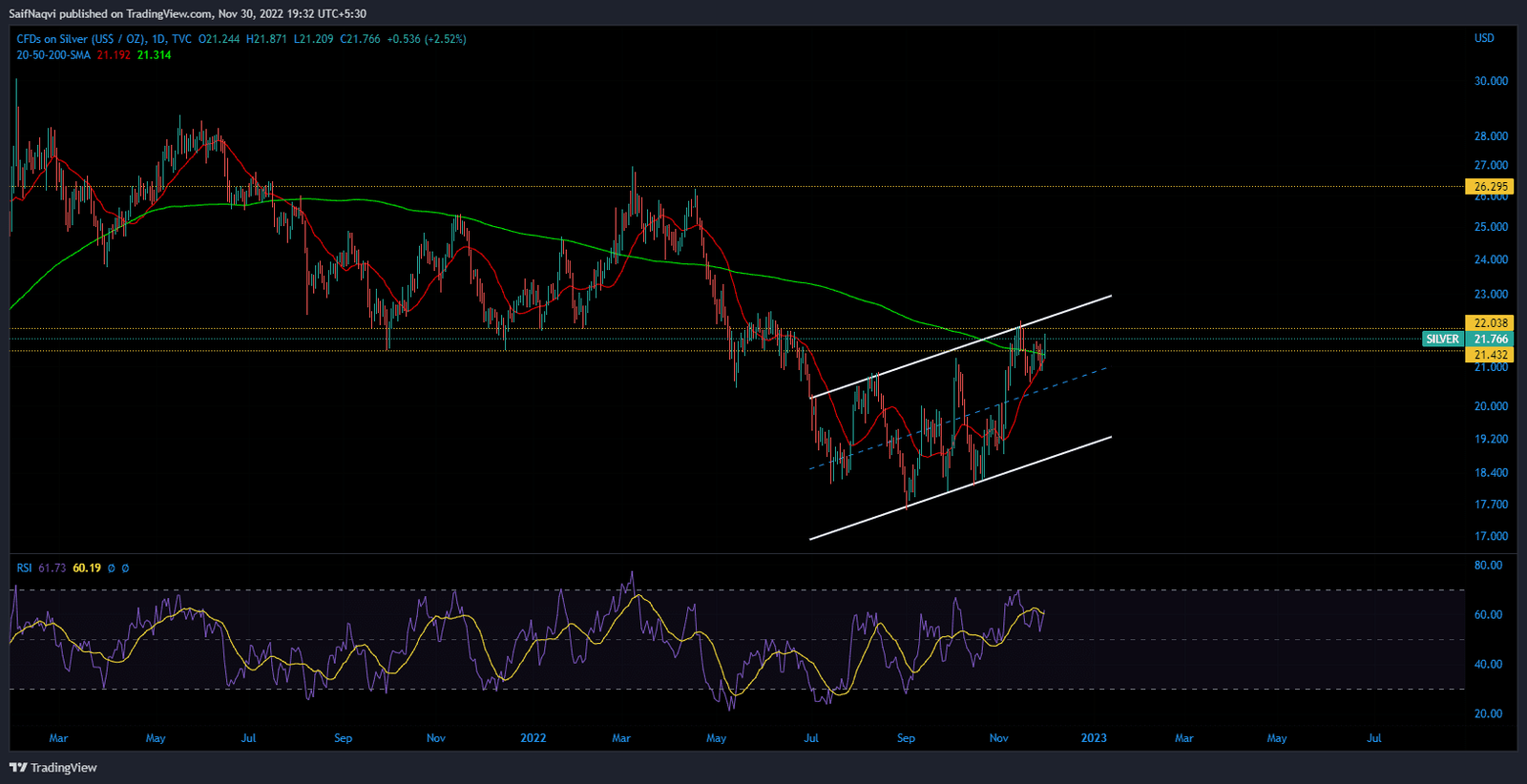Click the 22.038 yellow price level label
1527x784 pixels.
[x=1490, y=323]
